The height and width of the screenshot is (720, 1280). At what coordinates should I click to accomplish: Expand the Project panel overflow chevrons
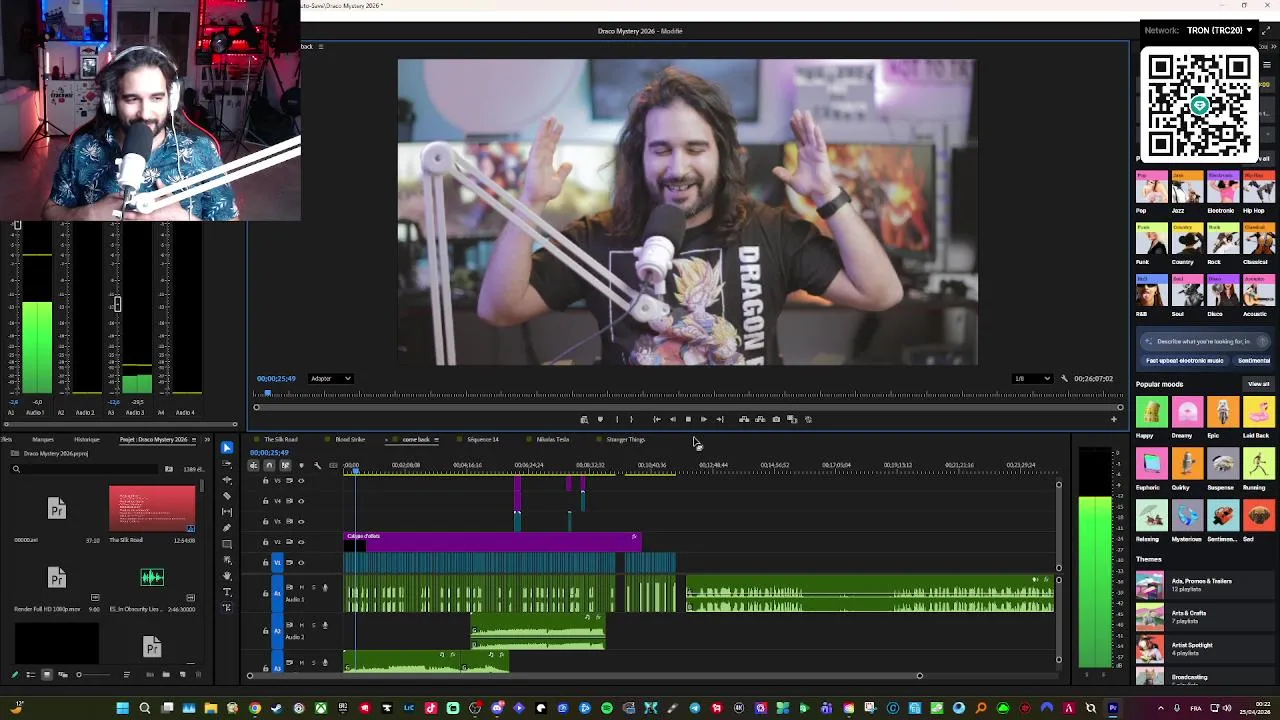[x=207, y=440]
